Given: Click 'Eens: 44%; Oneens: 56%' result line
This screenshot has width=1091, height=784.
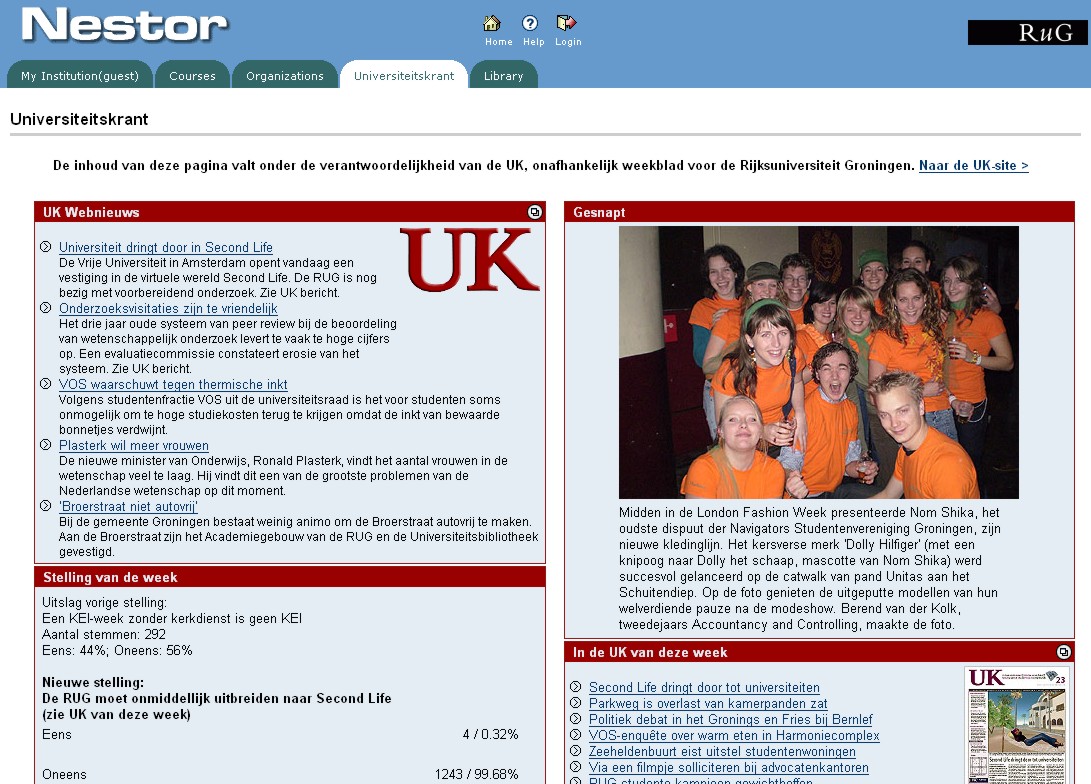Looking at the screenshot, I should (117, 650).
